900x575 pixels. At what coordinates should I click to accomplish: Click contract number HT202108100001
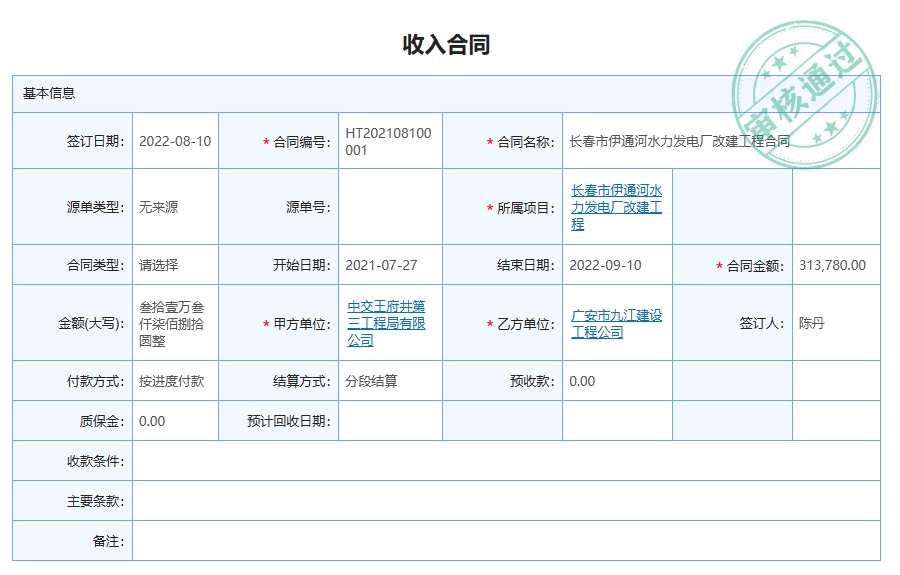[388, 141]
